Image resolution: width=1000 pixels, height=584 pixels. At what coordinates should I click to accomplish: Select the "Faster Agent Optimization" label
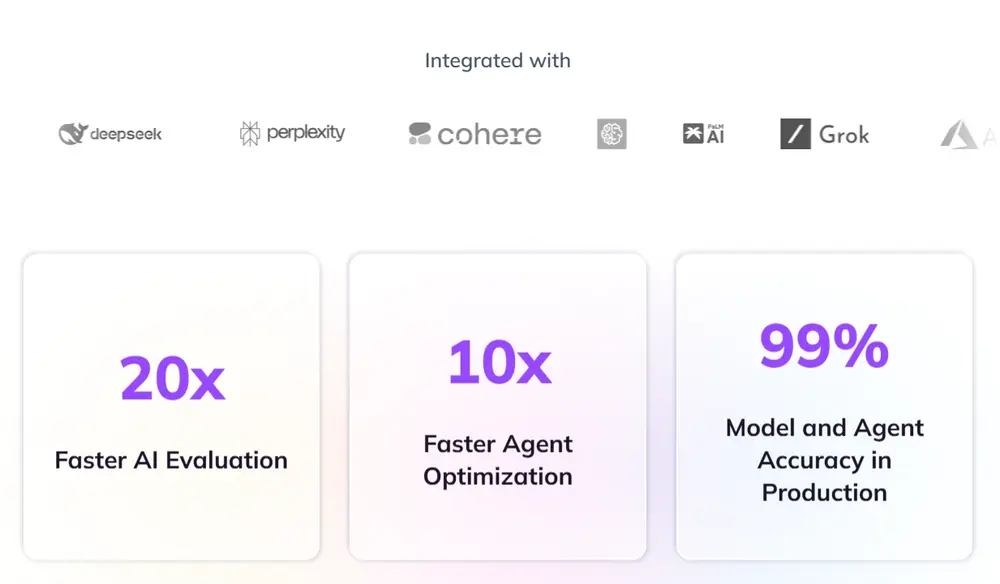click(x=498, y=460)
